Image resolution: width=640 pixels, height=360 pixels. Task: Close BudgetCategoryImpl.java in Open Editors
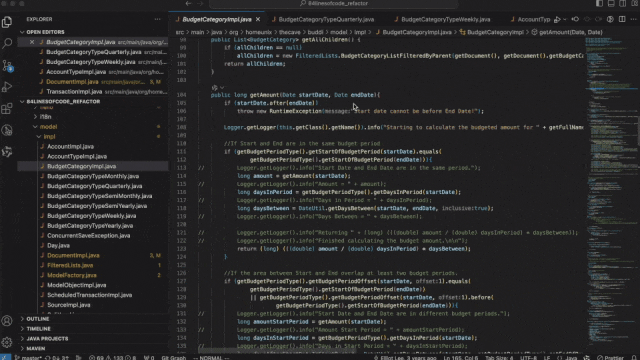pyautogui.click(x=32, y=42)
